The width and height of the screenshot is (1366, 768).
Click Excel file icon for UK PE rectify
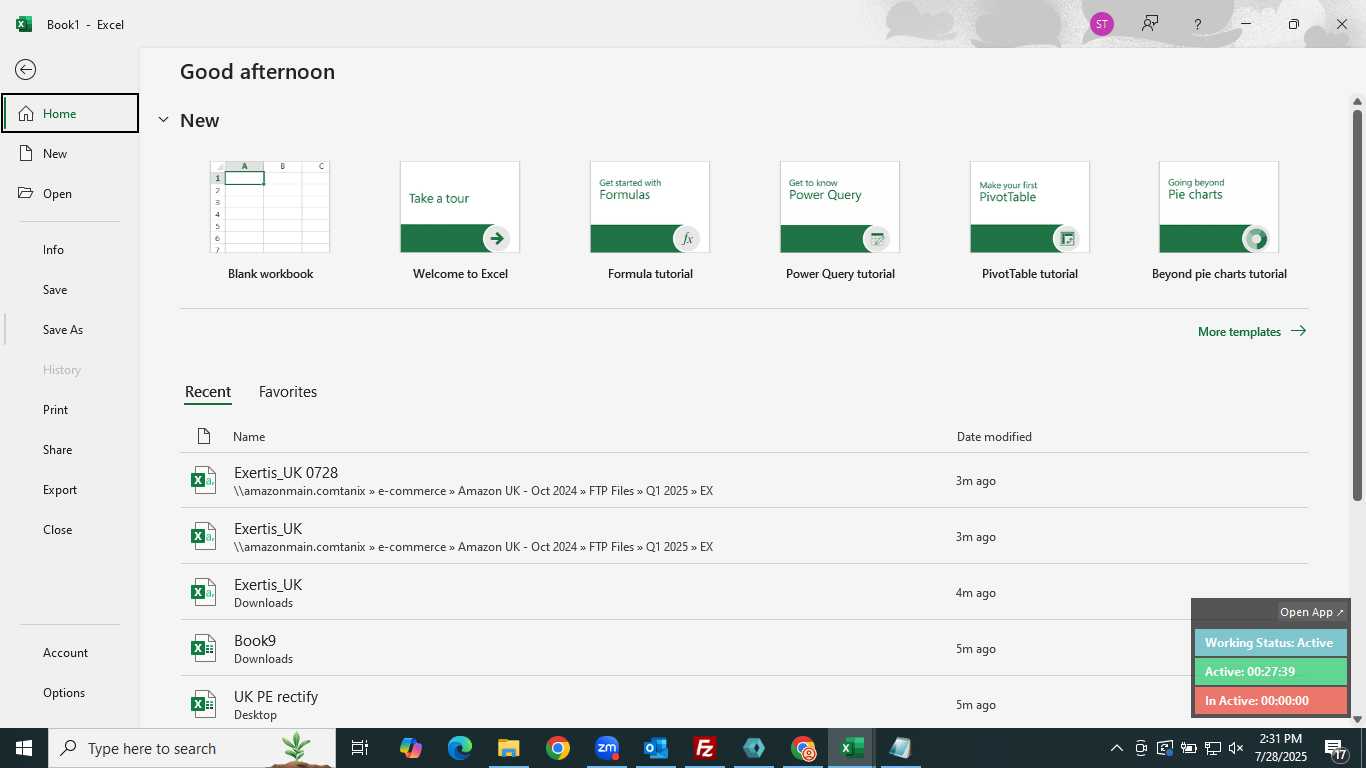(203, 704)
